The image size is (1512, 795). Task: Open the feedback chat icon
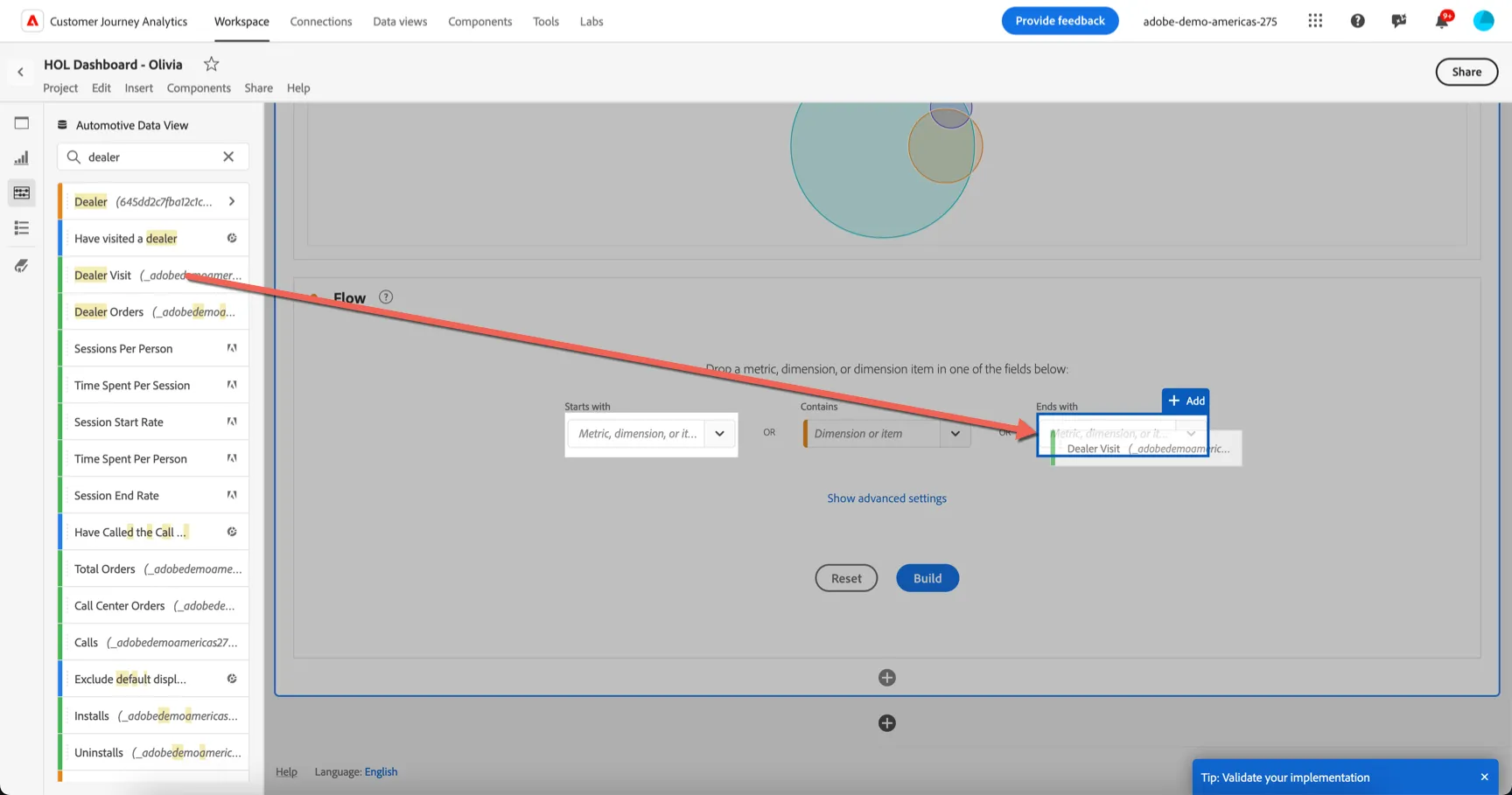tap(1399, 21)
